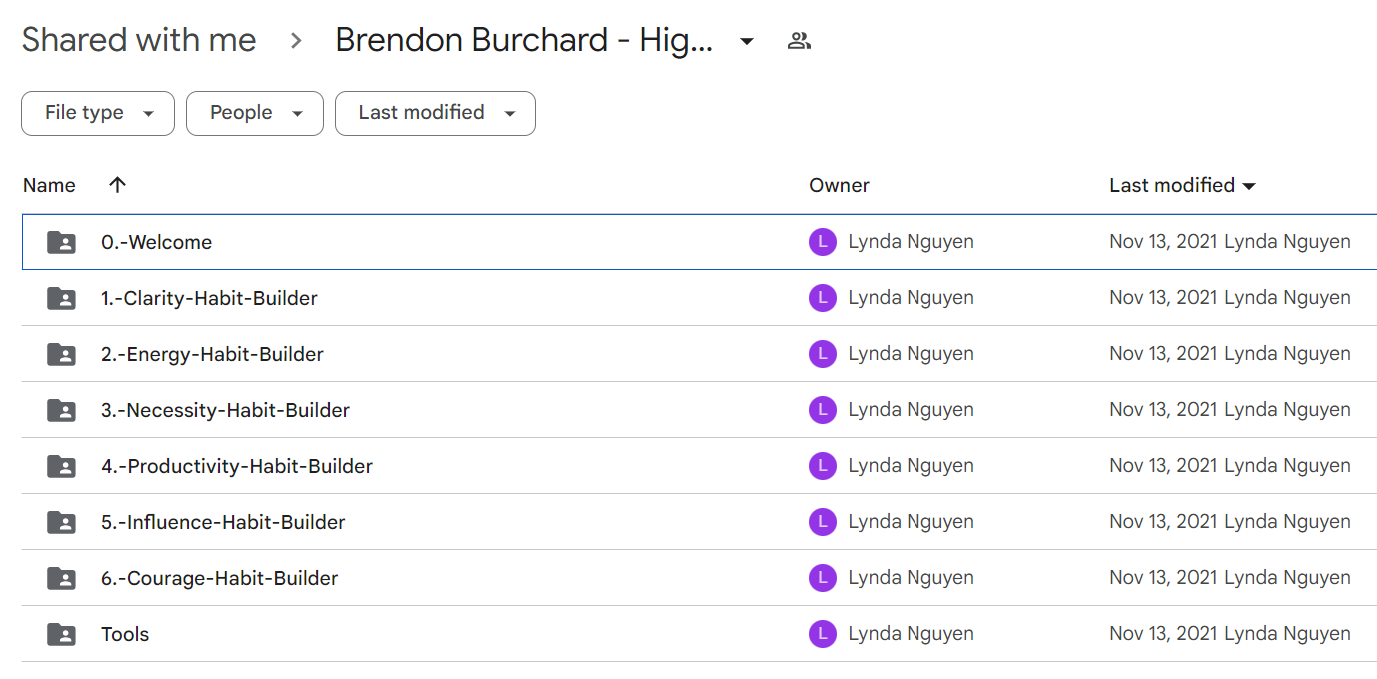Screen dimensions: 1377x679
Task: Click owner avatar in 0.-Welcome row
Action: [822, 242]
